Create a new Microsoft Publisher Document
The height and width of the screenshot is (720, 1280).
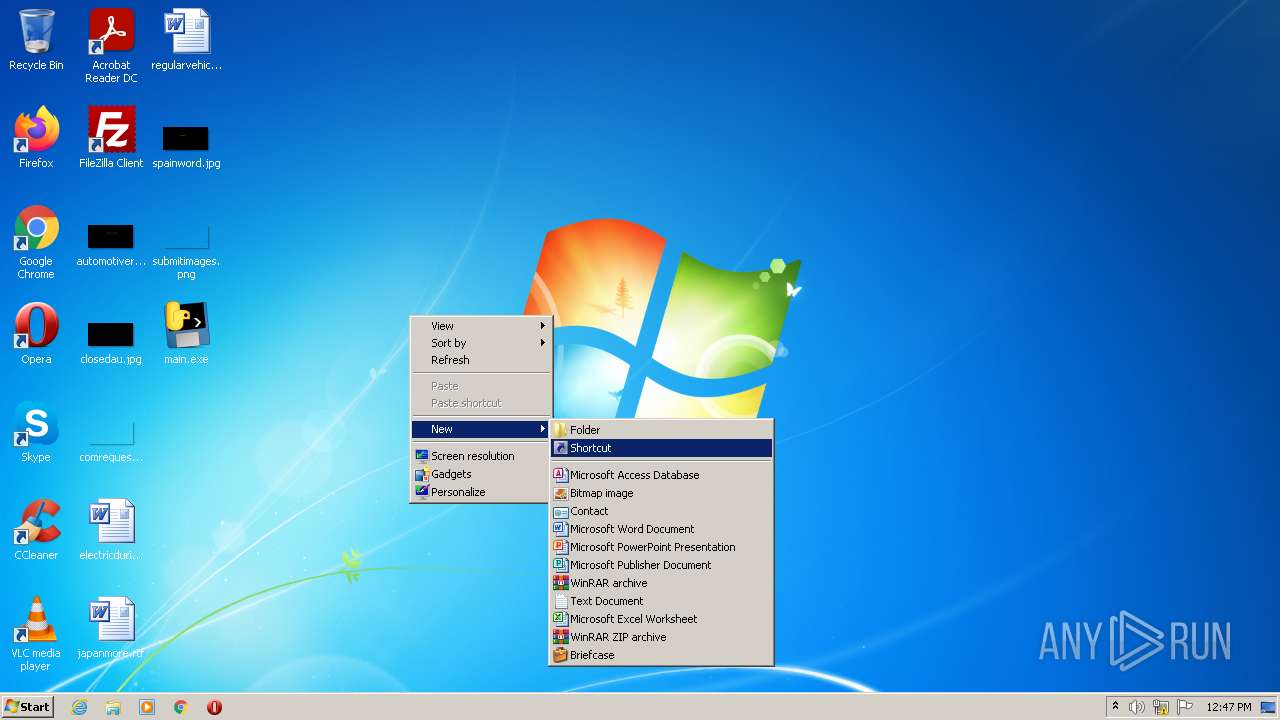coord(661,565)
